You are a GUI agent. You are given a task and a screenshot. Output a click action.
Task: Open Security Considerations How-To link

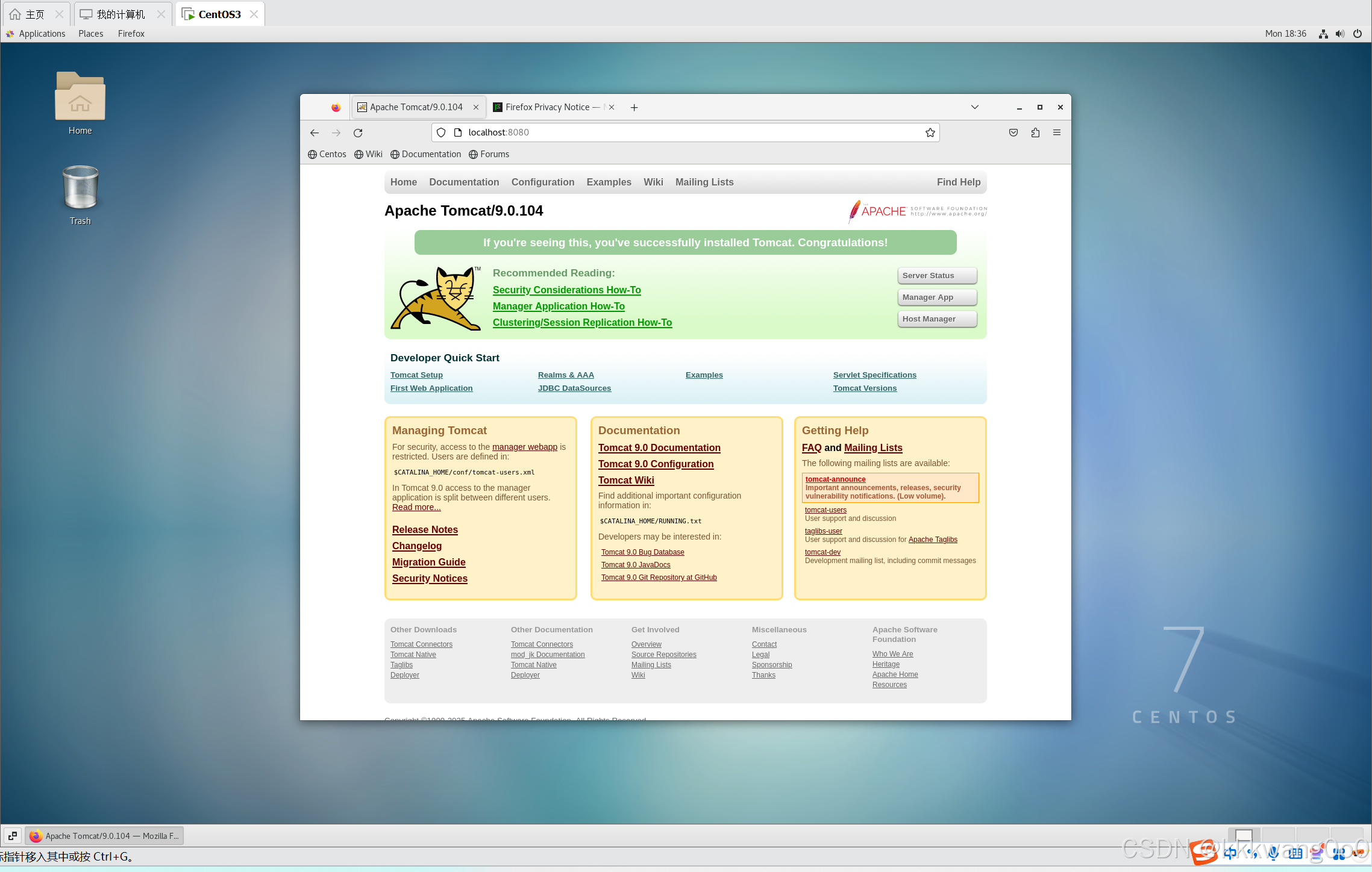[x=566, y=290]
